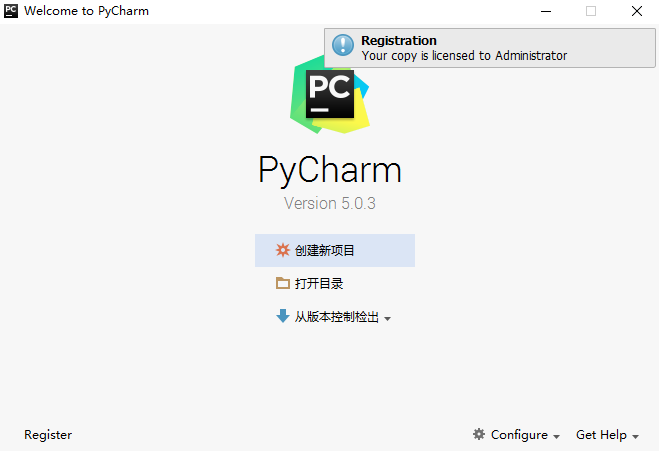659x451 pixels.
Task: Choose 从版本控制检出 to check out a project
Action: pyautogui.click(x=337, y=316)
